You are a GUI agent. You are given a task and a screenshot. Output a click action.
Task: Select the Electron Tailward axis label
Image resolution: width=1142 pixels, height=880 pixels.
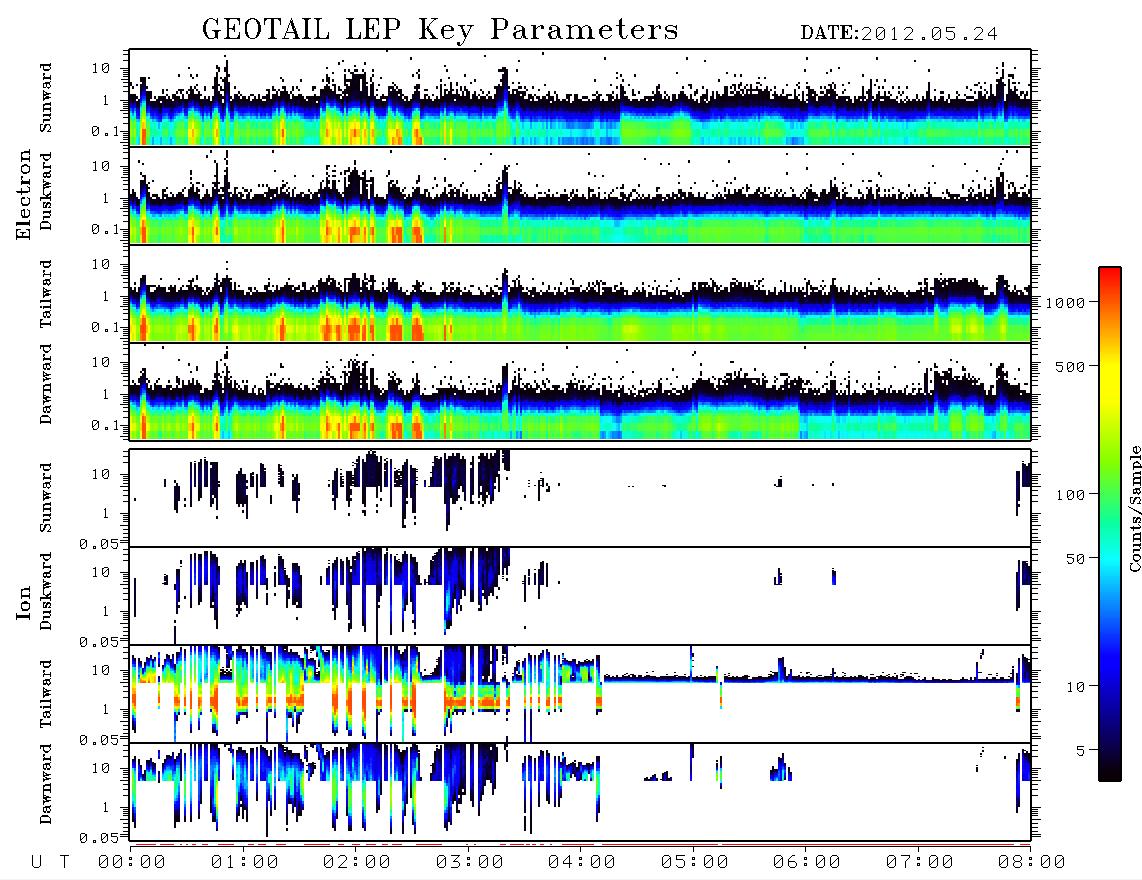tap(46, 294)
